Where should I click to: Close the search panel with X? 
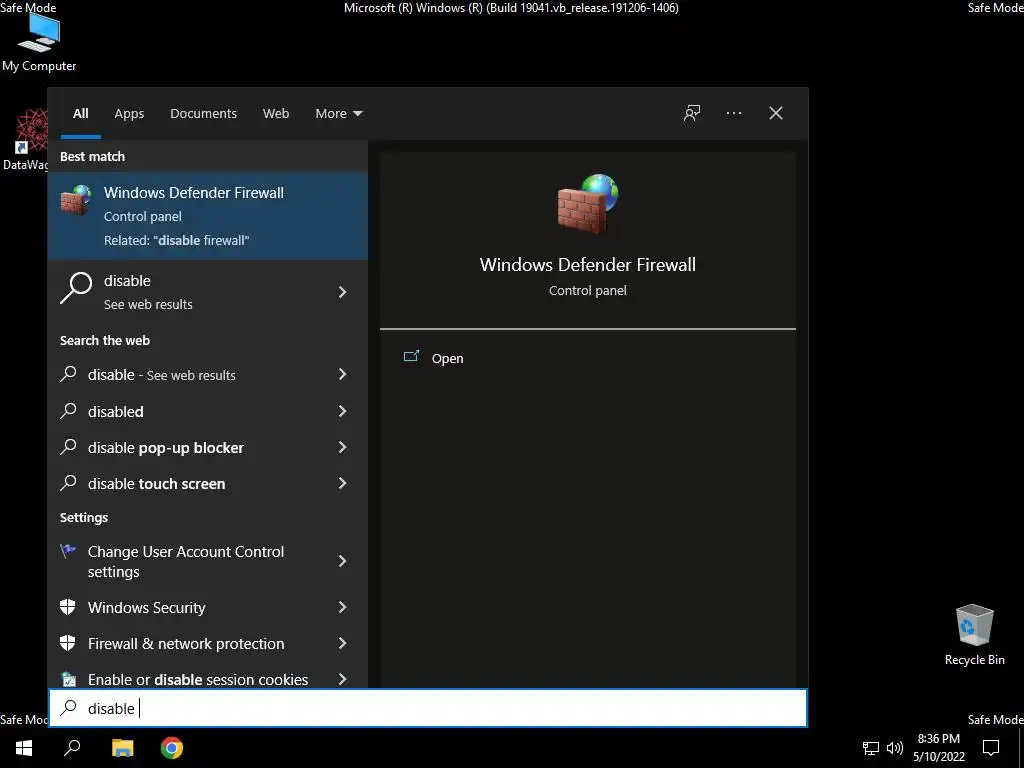tap(776, 113)
